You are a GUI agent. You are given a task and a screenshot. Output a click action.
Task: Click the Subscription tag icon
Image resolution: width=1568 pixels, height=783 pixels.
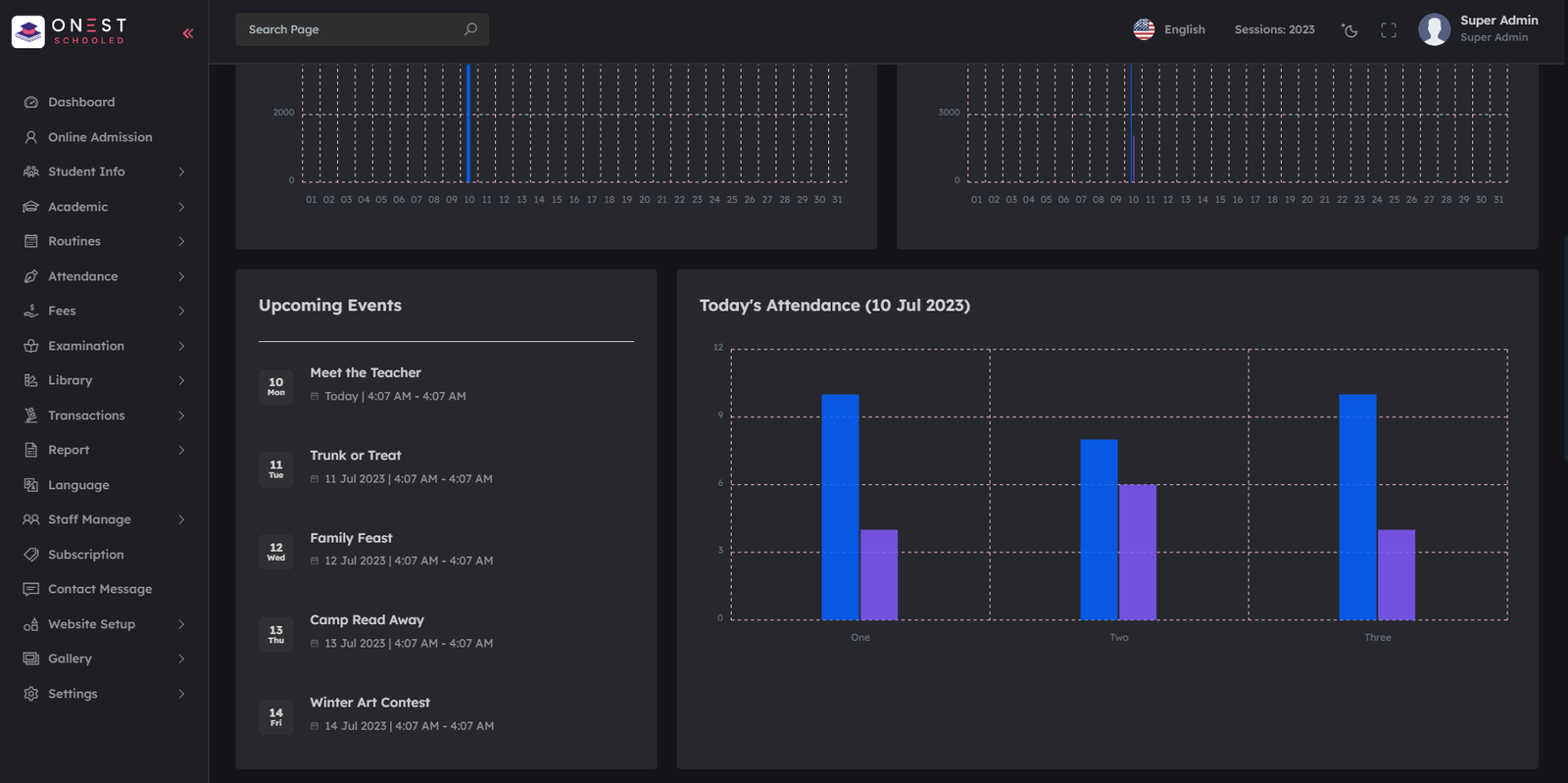coord(31,555)
